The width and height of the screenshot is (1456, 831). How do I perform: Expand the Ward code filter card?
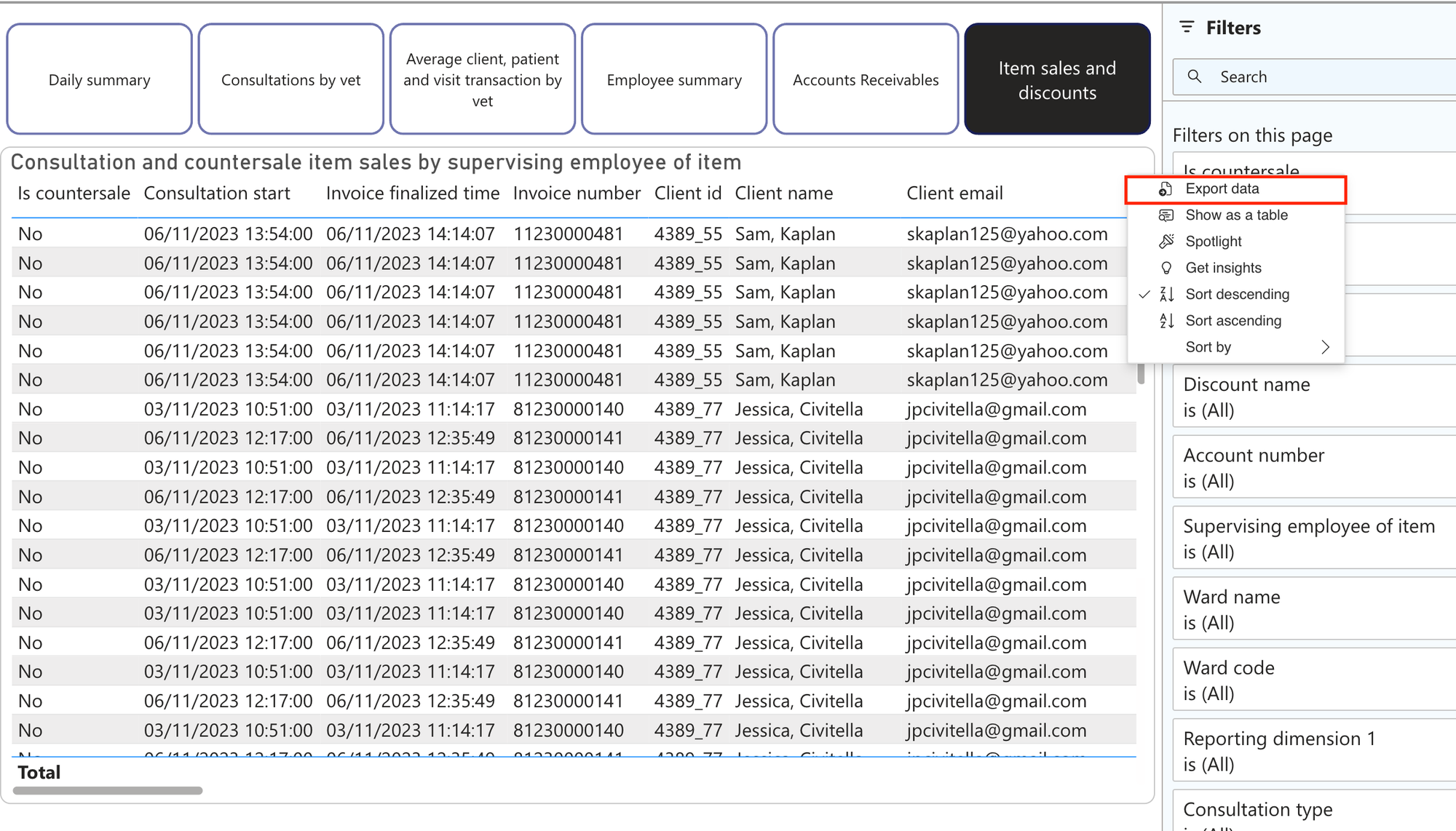[x=1315, y=680]
